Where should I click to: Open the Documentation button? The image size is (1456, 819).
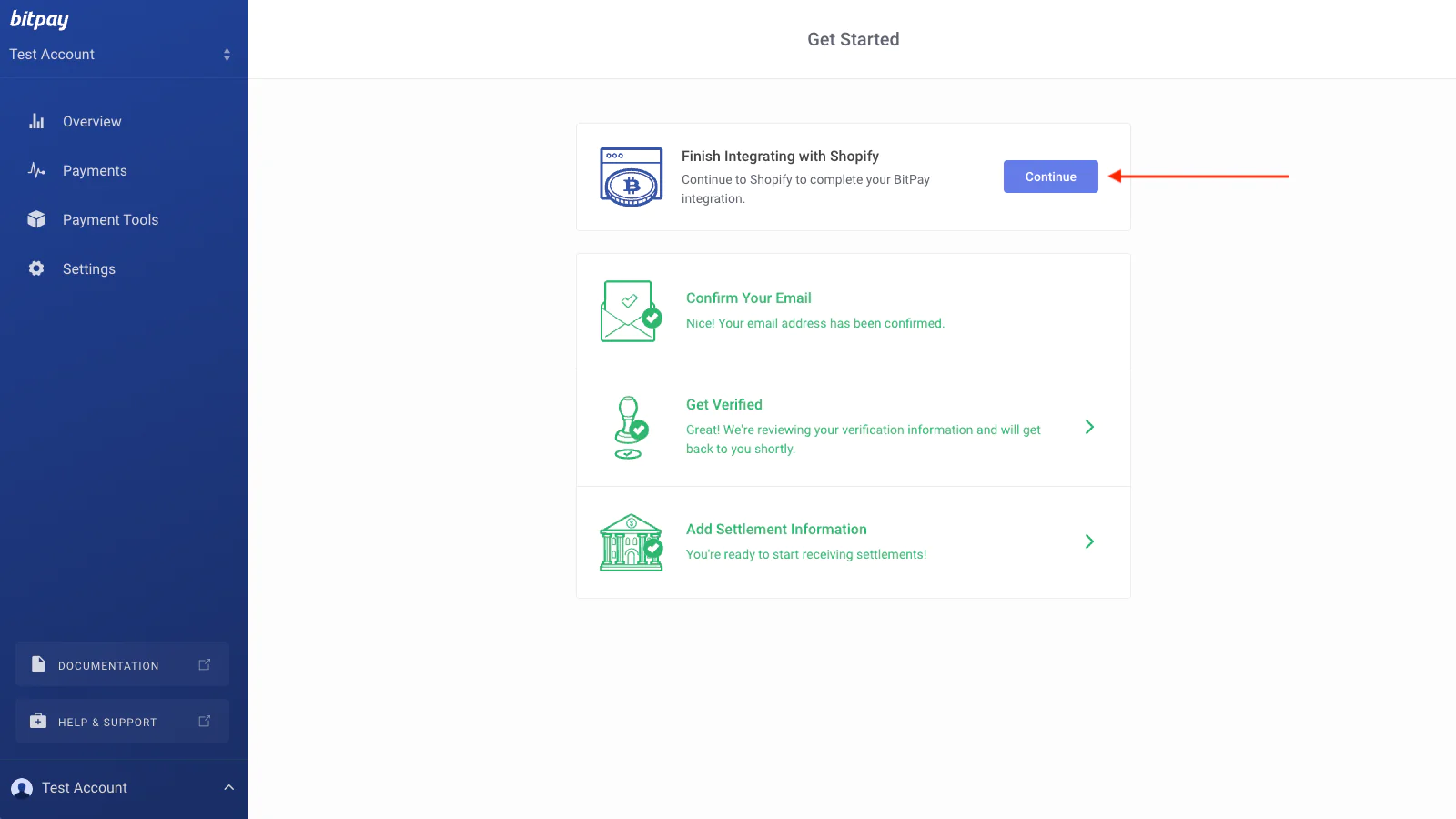(x=122, y=665)
